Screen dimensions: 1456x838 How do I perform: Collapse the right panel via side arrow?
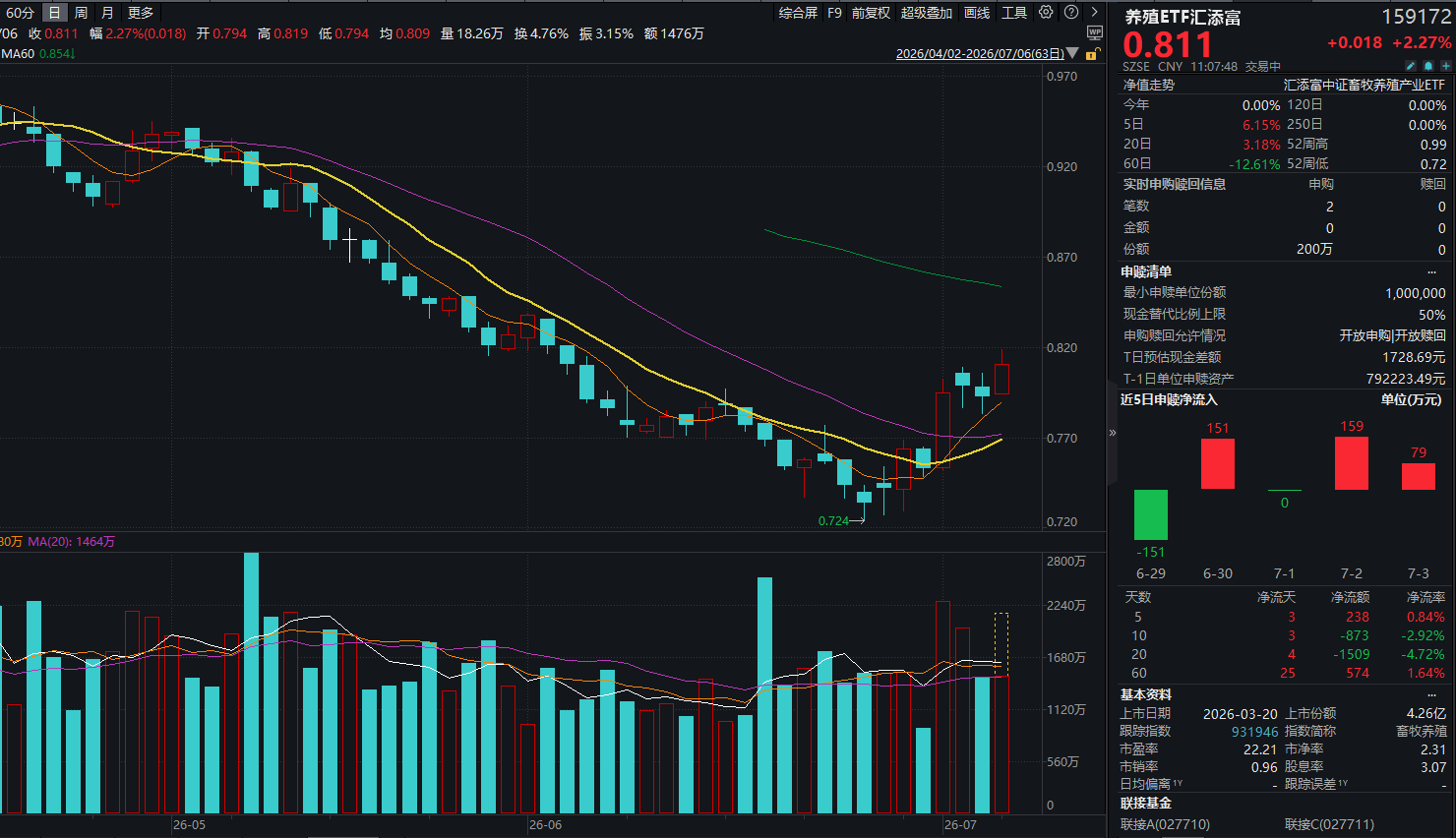[x=1113, y=433]
